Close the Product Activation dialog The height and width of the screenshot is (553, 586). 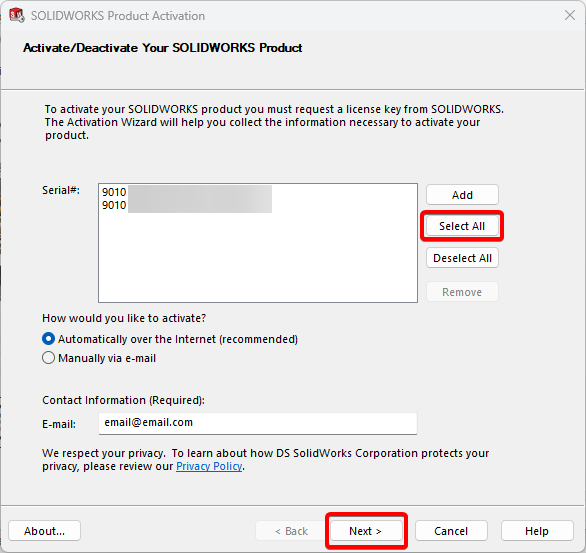(570, 15)
